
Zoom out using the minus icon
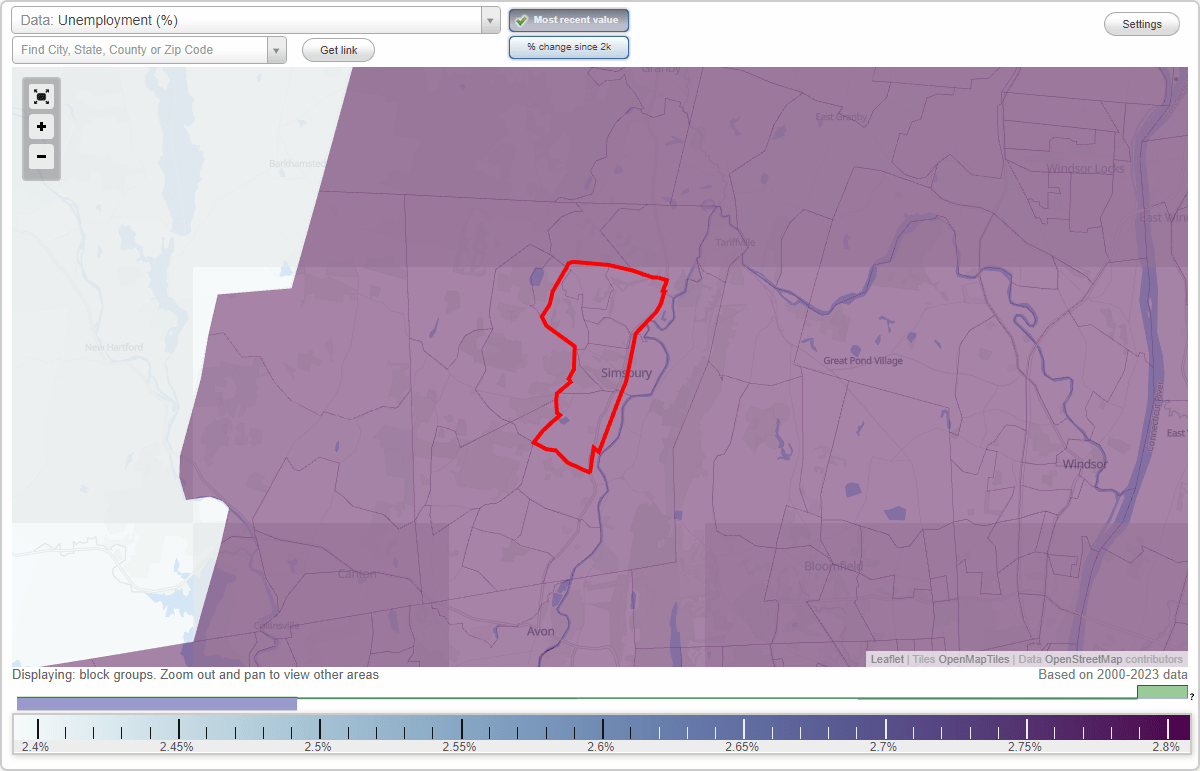[x=41, y=157]
